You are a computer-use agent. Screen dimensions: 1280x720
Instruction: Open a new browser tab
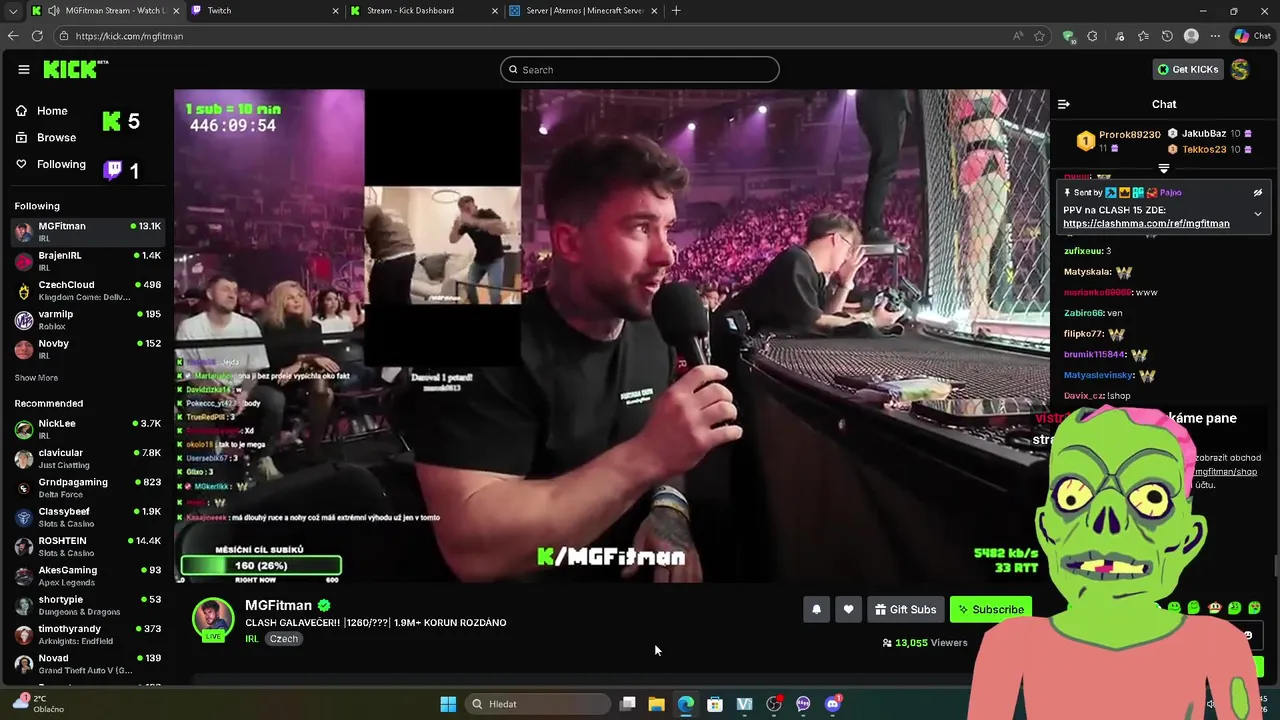(x=676, y=11)
